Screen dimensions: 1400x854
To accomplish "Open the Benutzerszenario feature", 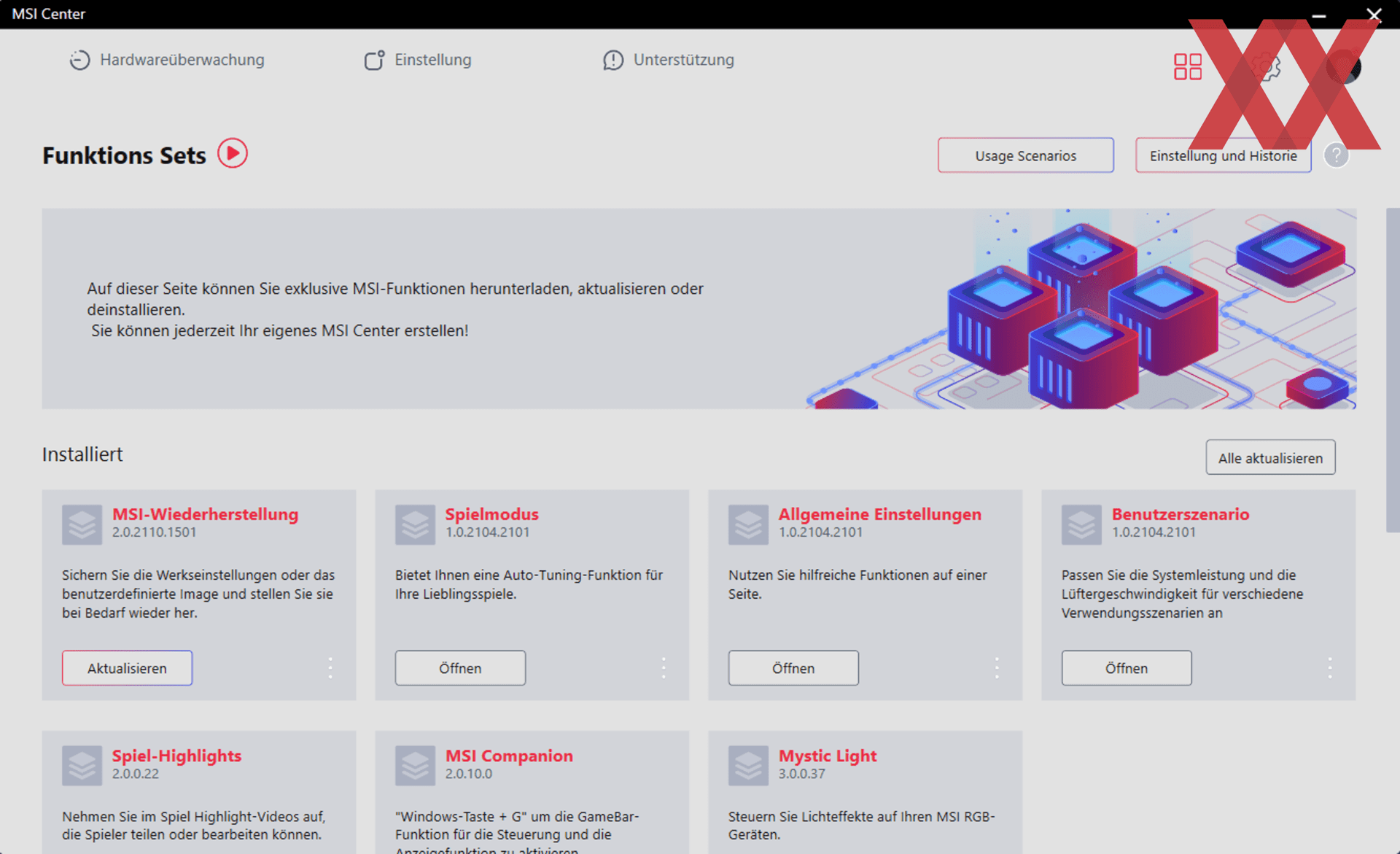I will click(1127, 668).
